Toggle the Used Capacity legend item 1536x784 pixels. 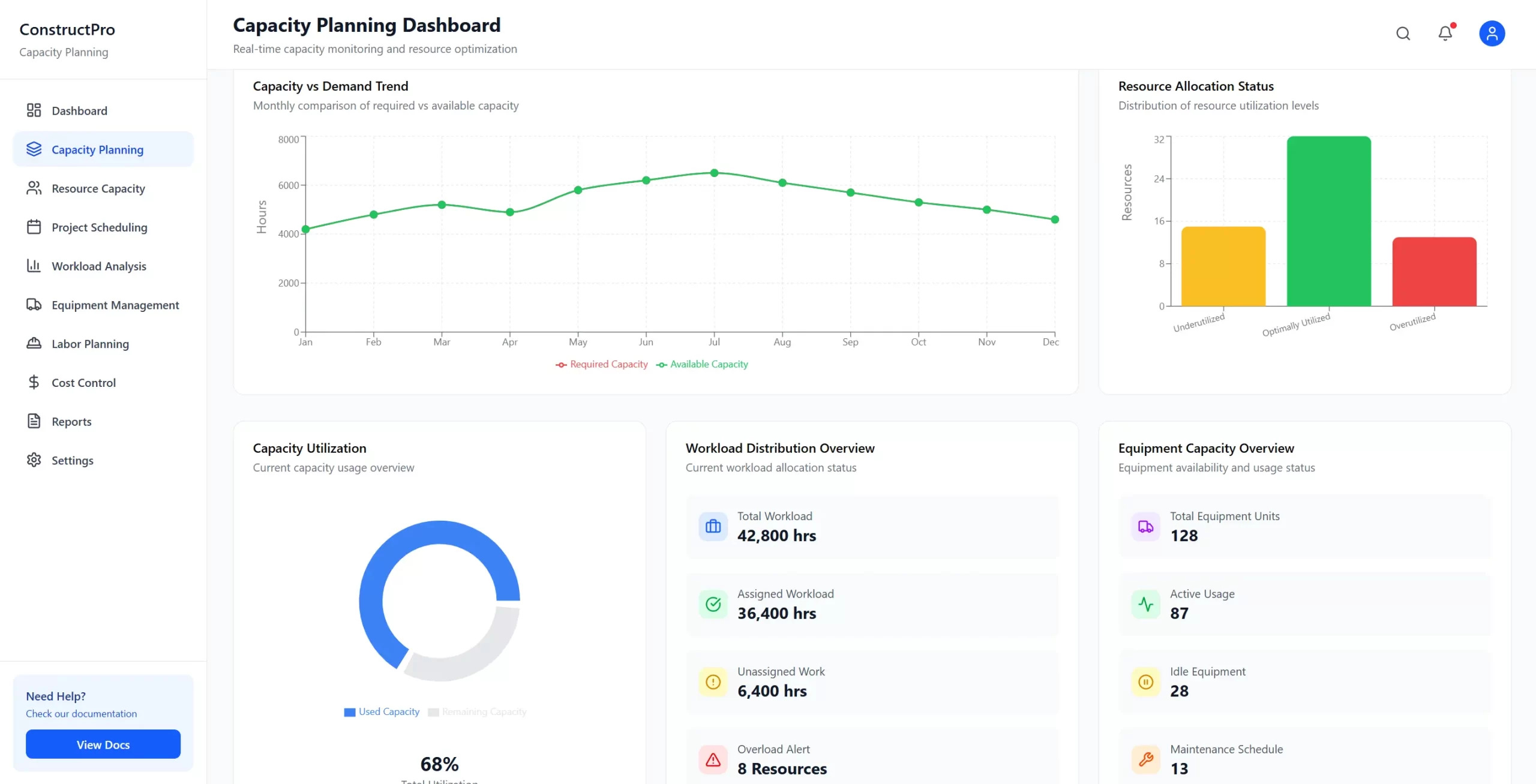click(x=382, y=711)
